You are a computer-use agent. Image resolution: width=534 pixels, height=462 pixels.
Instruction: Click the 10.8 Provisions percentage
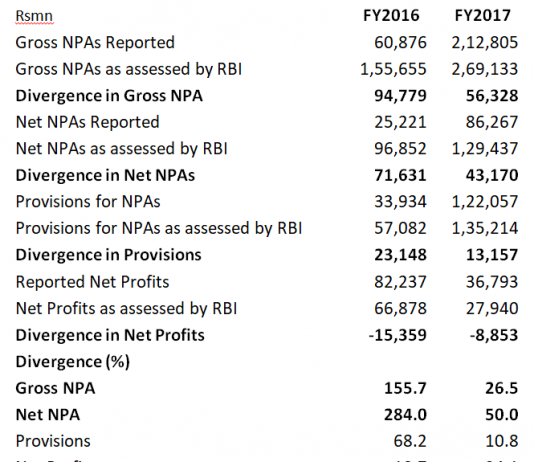[501, 442]
